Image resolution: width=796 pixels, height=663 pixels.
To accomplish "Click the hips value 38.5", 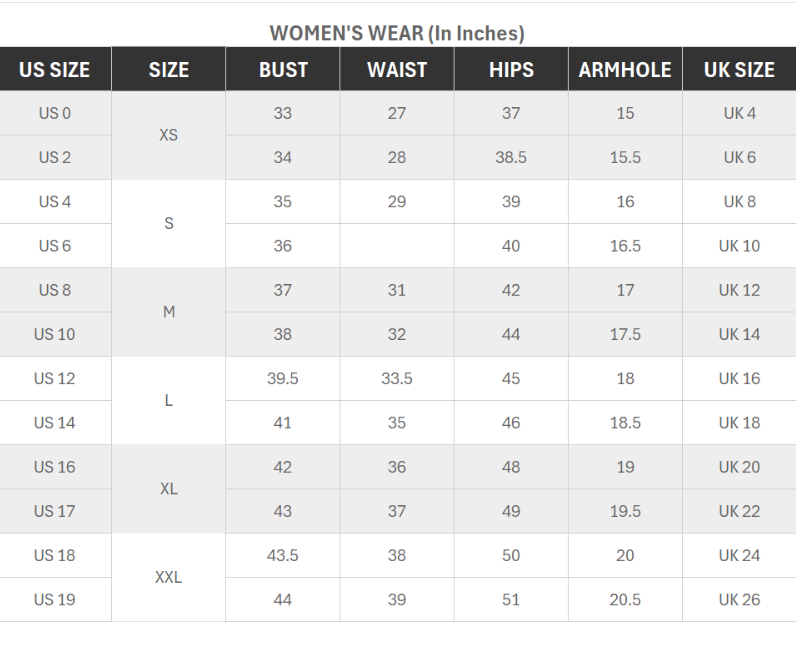I will 511,158.
